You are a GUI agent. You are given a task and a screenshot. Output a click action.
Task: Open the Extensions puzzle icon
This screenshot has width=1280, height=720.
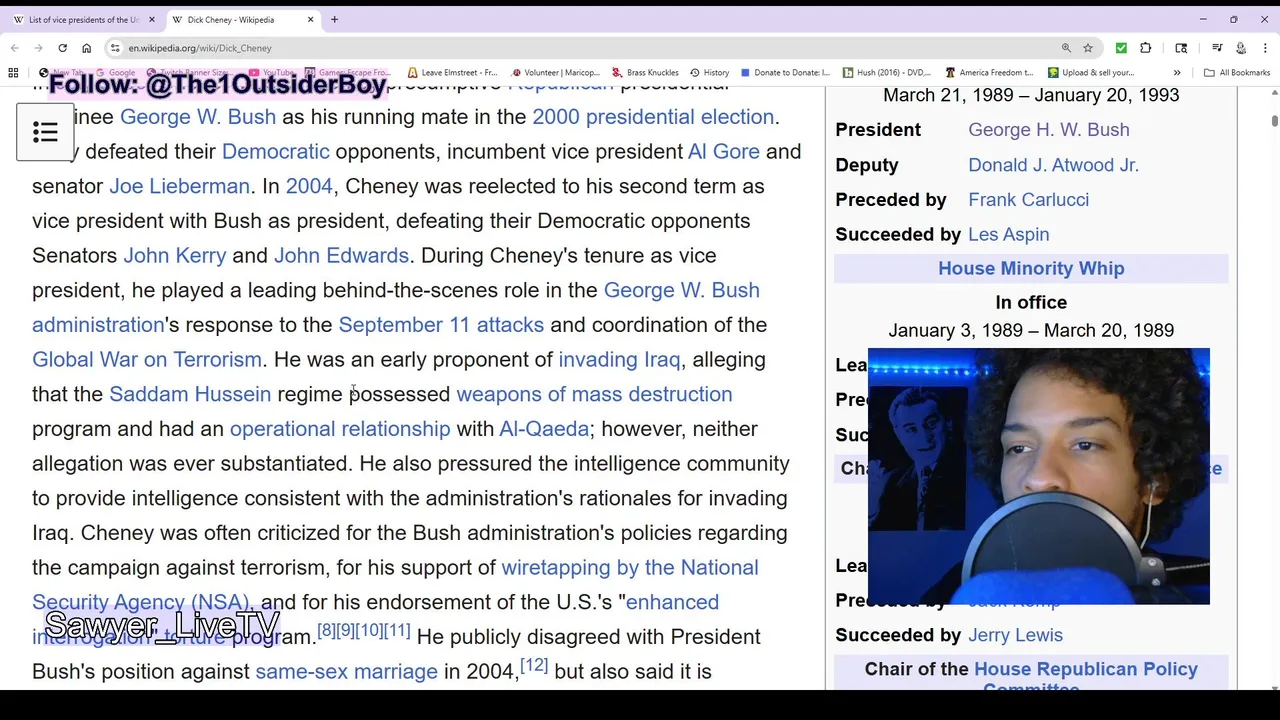pyautogui.click(x=1145, y=48)
